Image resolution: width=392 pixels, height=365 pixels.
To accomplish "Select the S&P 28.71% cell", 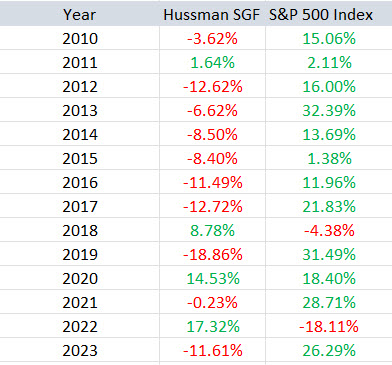I will point(329,302).
